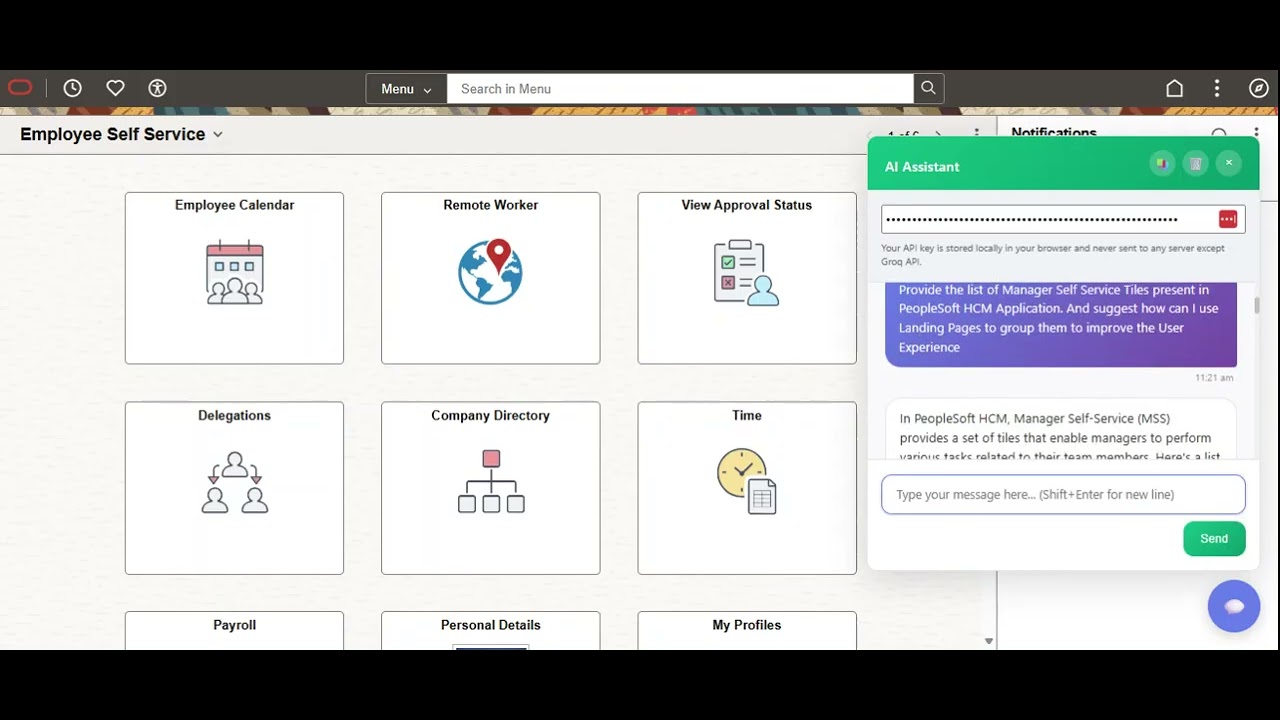Open the My Profiles tile
This screenshot has width=1280, height=720.
(747, 631)
